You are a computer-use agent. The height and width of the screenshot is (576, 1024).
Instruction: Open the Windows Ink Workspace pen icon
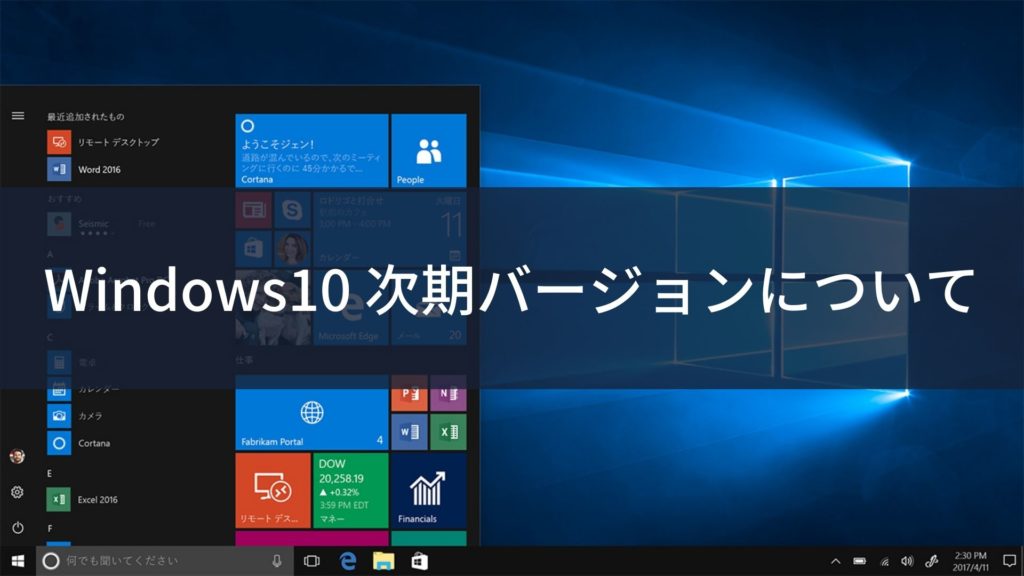tap(932, 561)
